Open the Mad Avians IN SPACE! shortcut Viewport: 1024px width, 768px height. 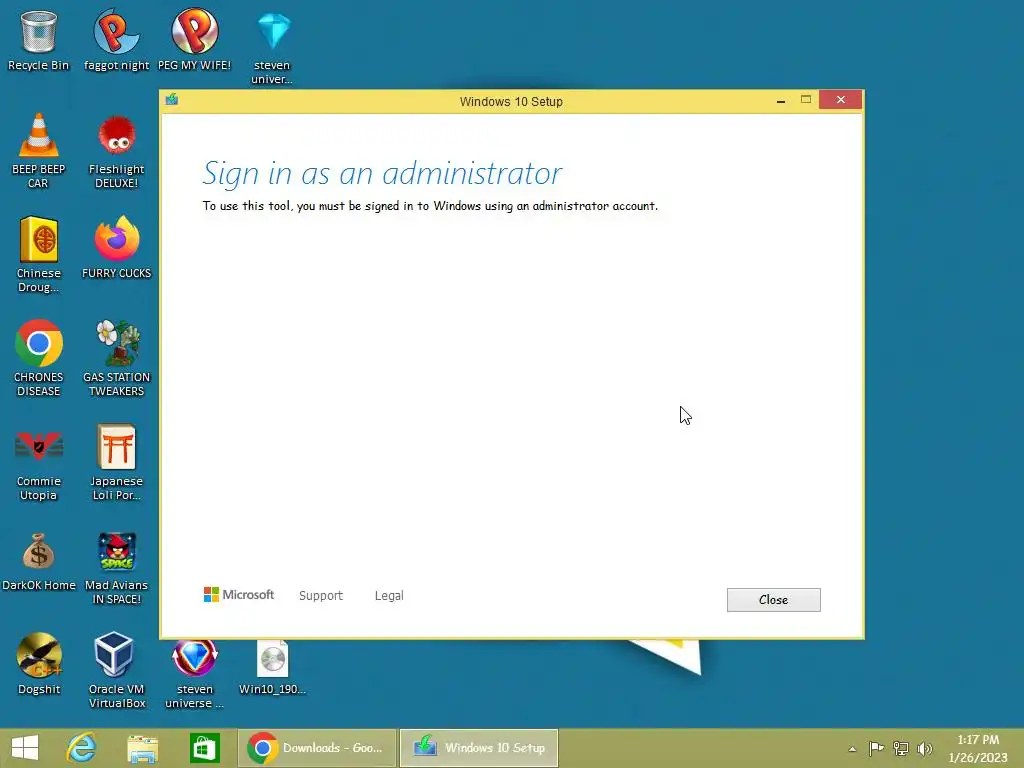[x=116, y=566]
